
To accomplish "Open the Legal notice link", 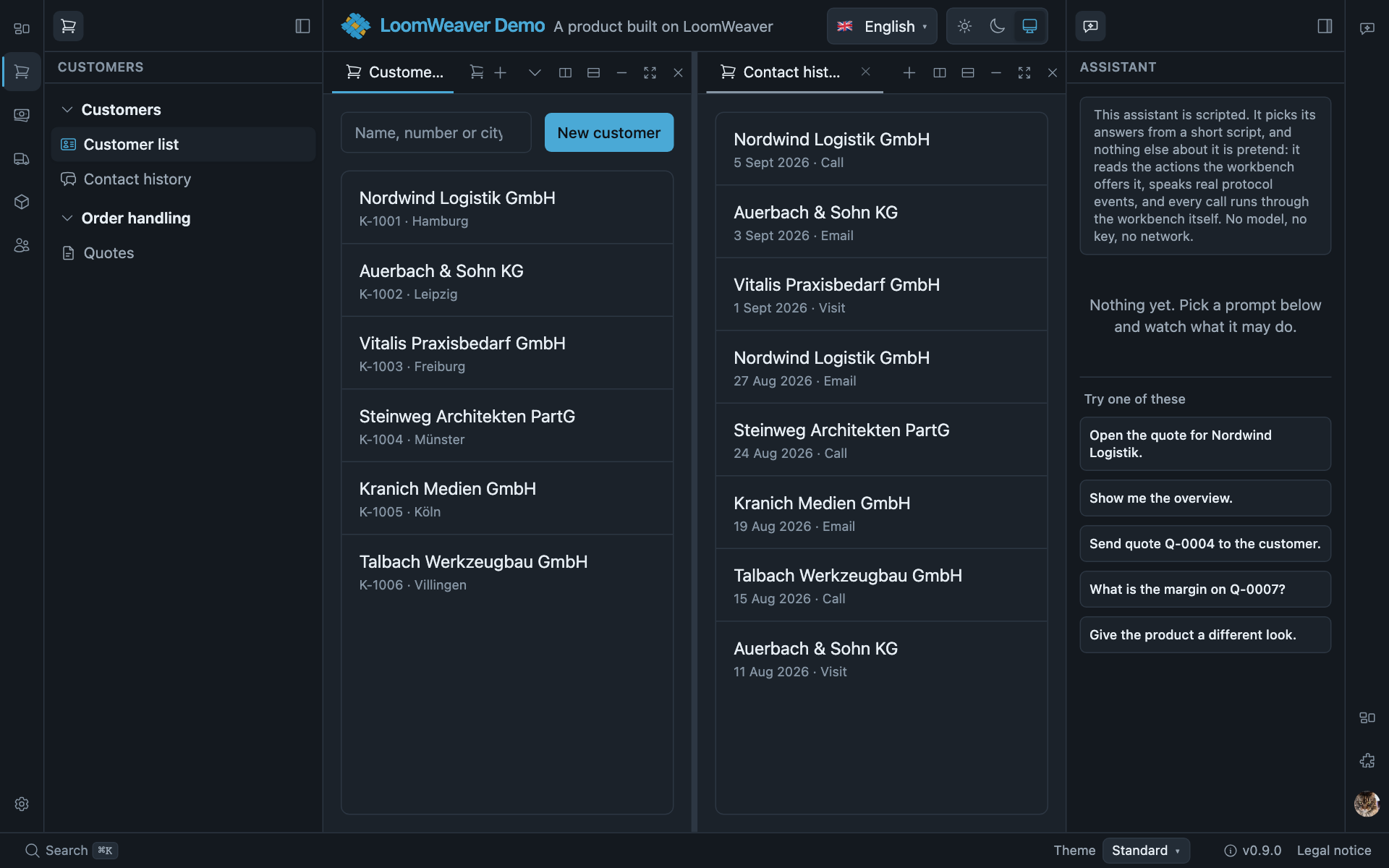I will tap(1333, 850).
